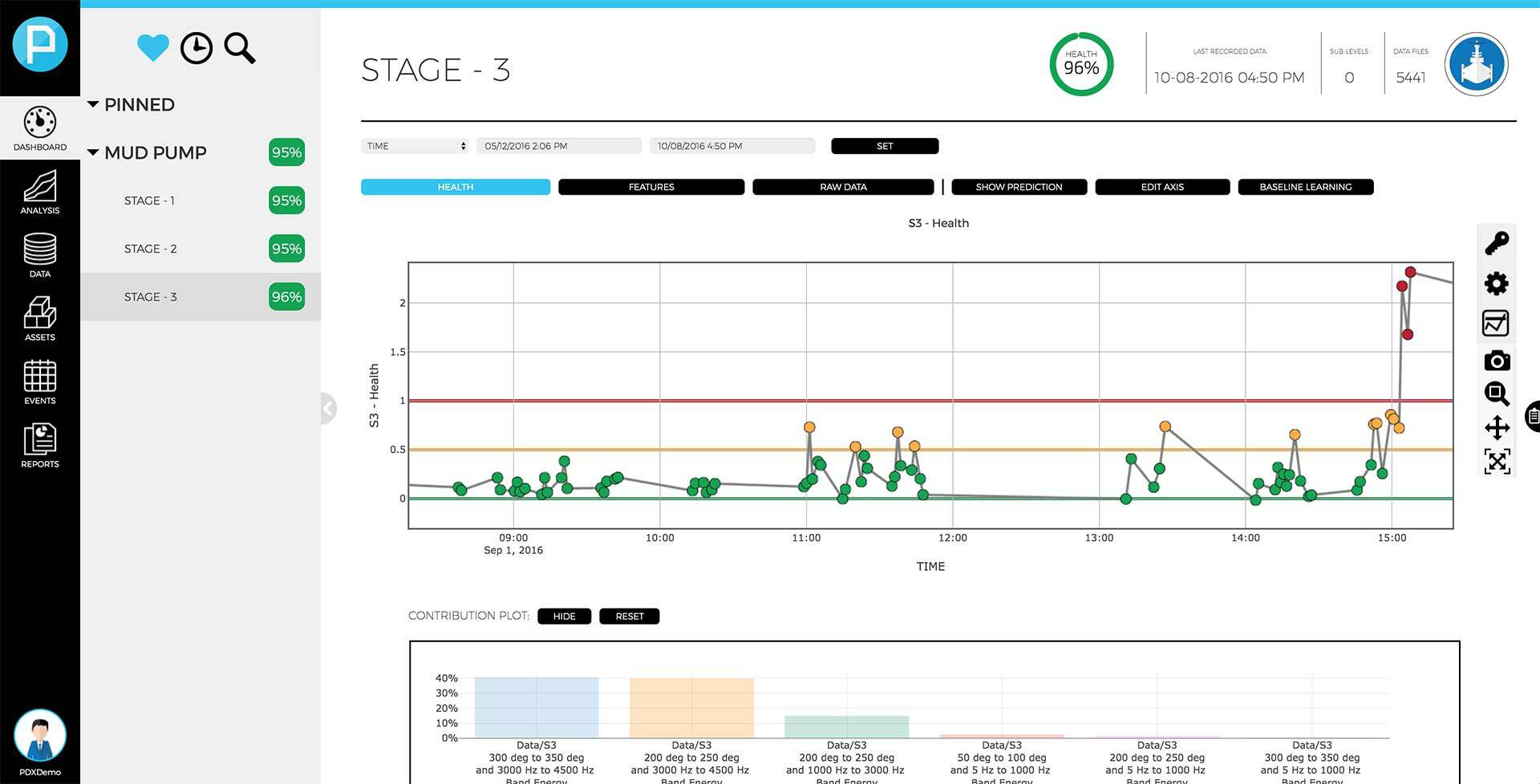The width and height of the screenshot is (1540, 784).
Task: Select the key icon in the right toolbar
Action: click(x=1497, y=243)
